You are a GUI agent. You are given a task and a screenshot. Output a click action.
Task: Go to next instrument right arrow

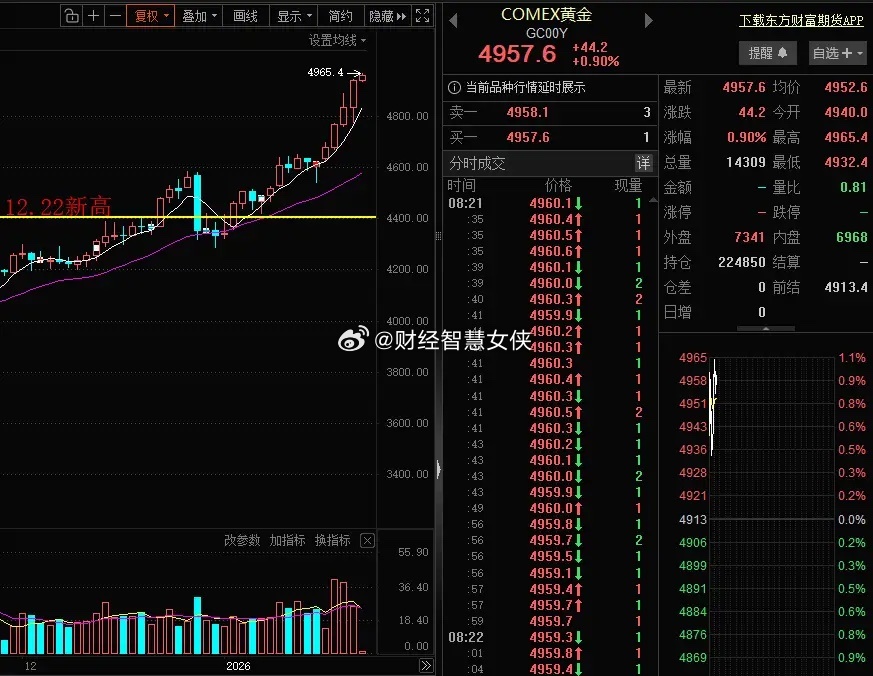648,21
